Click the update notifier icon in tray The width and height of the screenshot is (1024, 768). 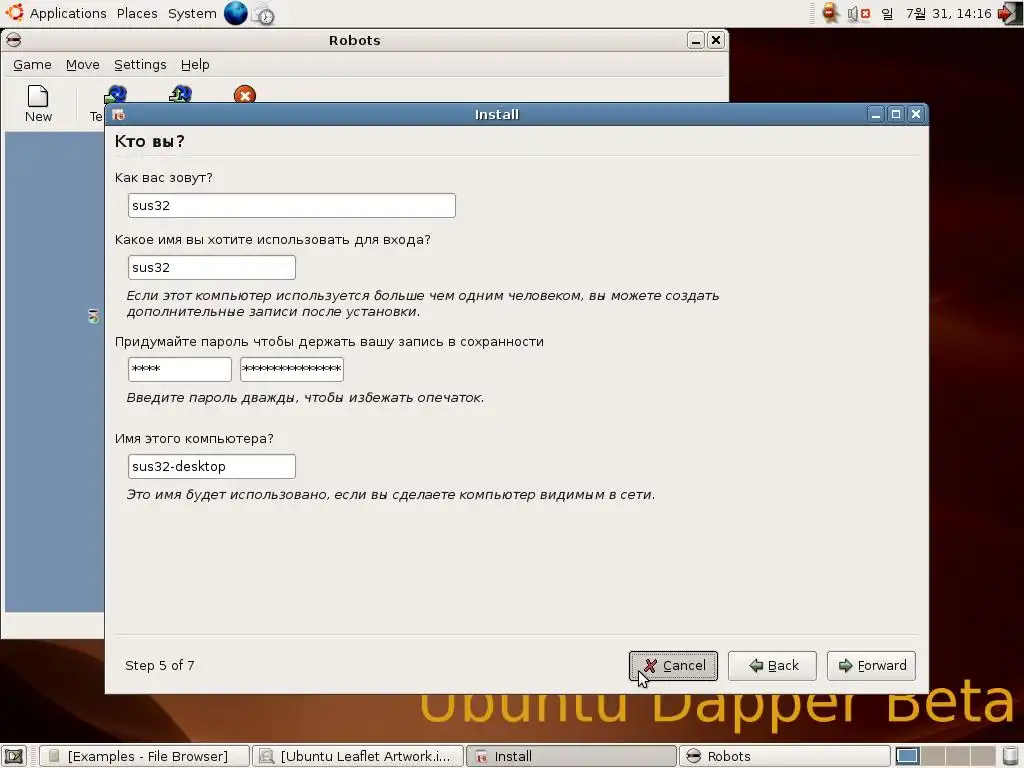click(x=830, y=13)
